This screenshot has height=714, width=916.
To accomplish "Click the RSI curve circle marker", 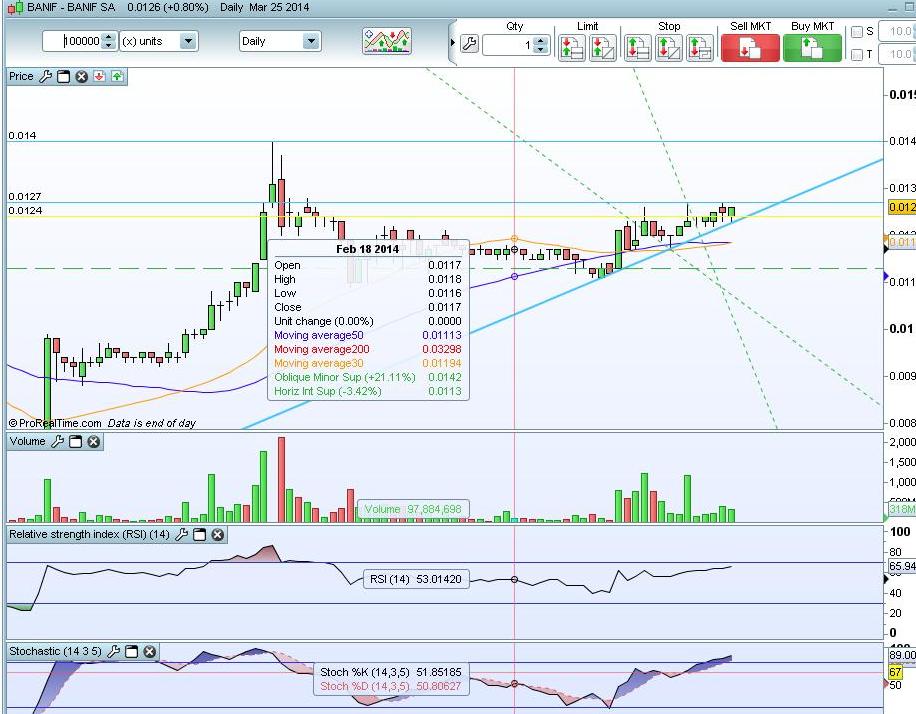I will (514, 580).
